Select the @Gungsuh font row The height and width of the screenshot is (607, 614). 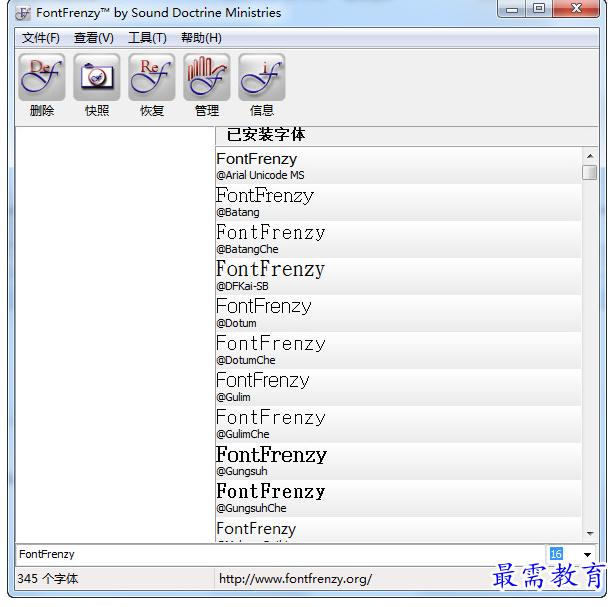398,462
